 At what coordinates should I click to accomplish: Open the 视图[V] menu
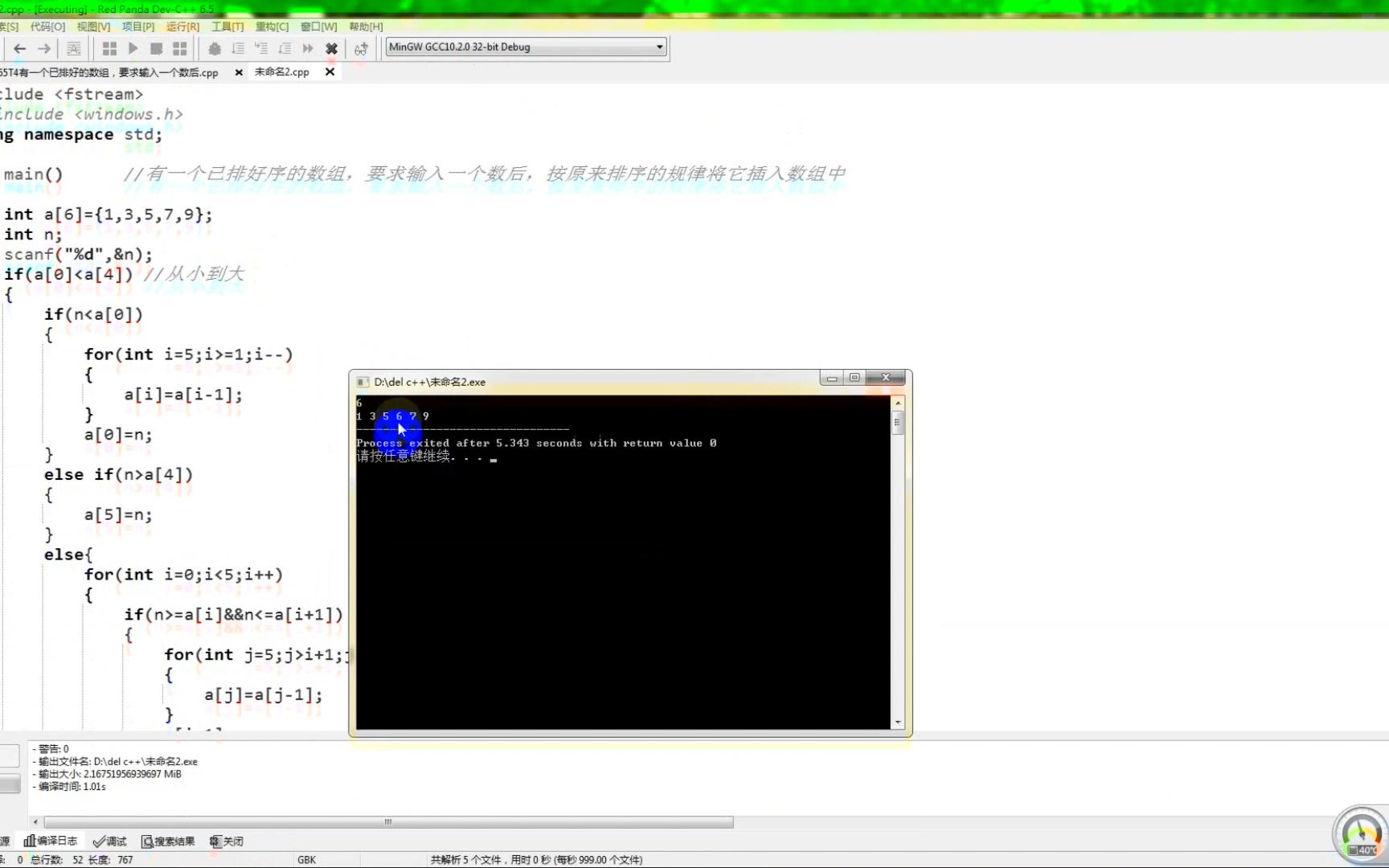tap(93, 27)
